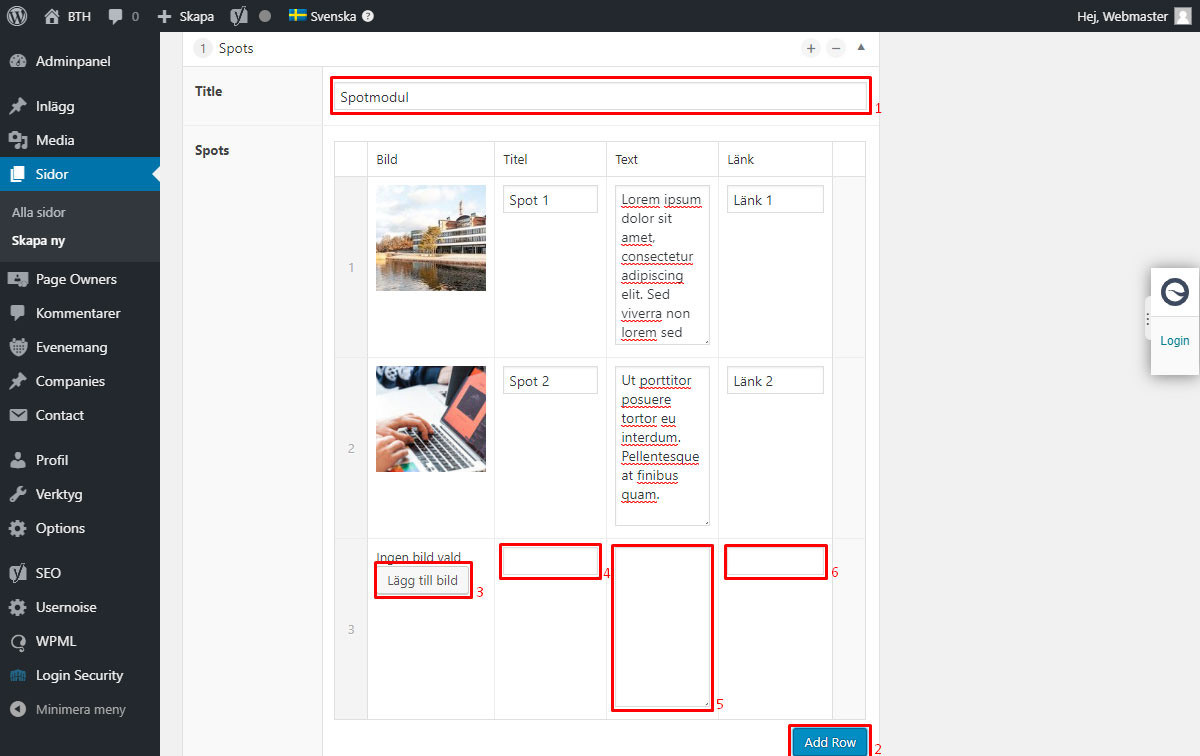Click the Länk 1 input field
This screenshot has height=756, width=1200.
[x=775, y=199]
